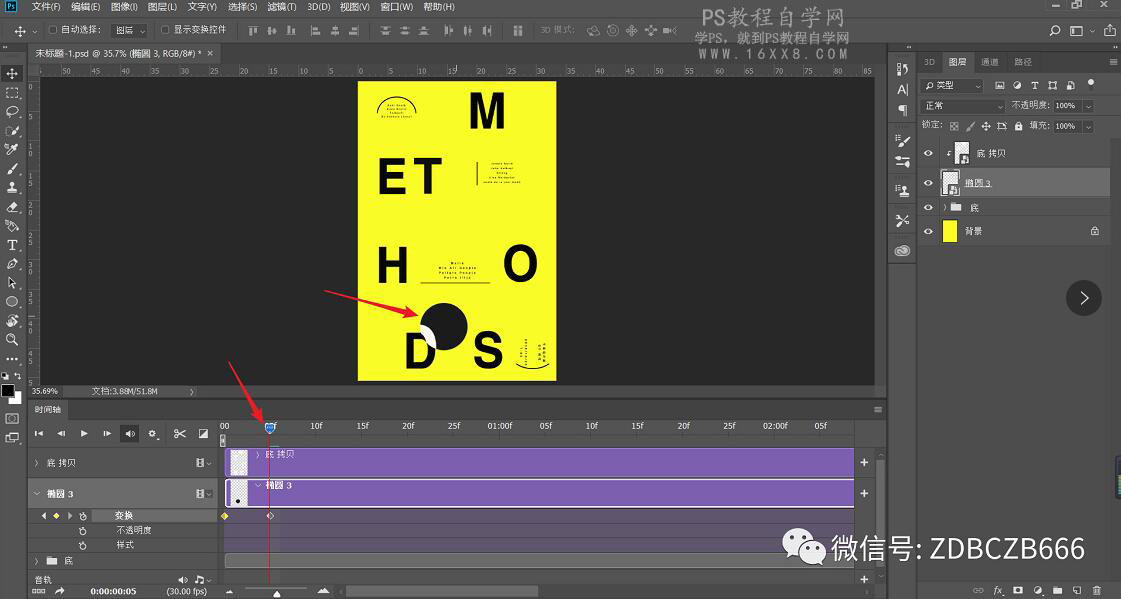Select the Zoom tool
The image size is (1121, 599).
(12, 338)
